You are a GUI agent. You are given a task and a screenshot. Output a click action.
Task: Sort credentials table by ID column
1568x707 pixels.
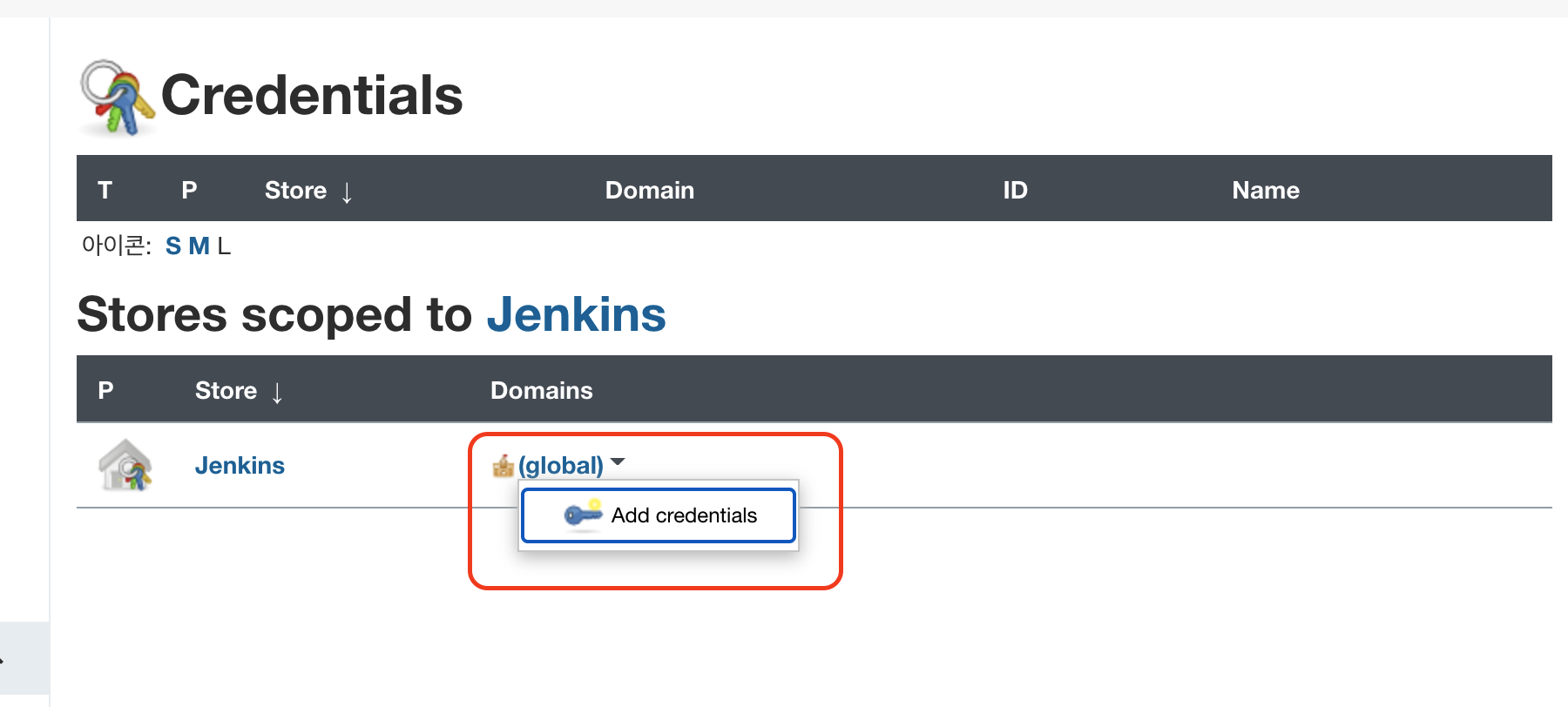tap(1015, 191)
